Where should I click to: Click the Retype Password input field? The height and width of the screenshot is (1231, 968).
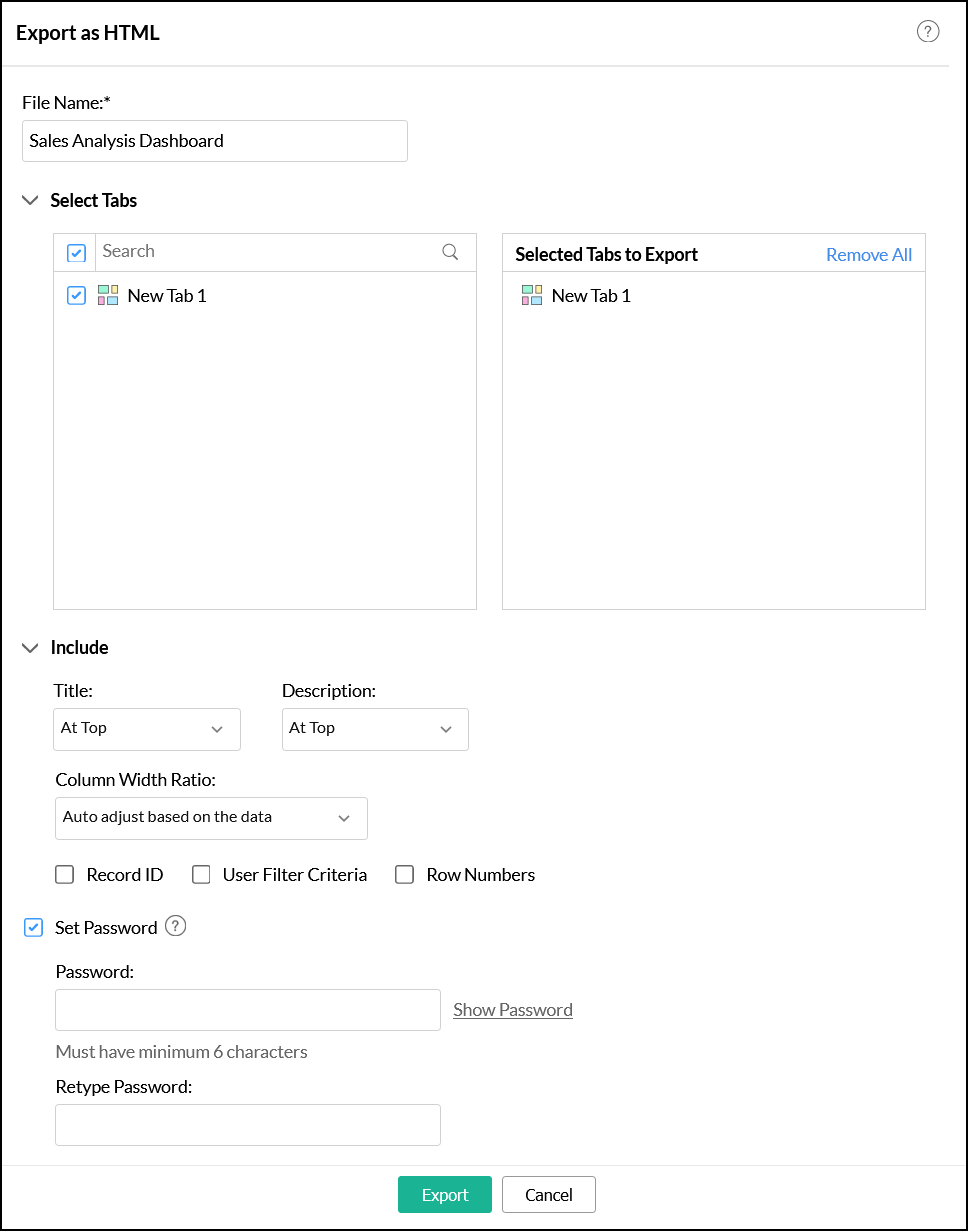pos(248,1125)
